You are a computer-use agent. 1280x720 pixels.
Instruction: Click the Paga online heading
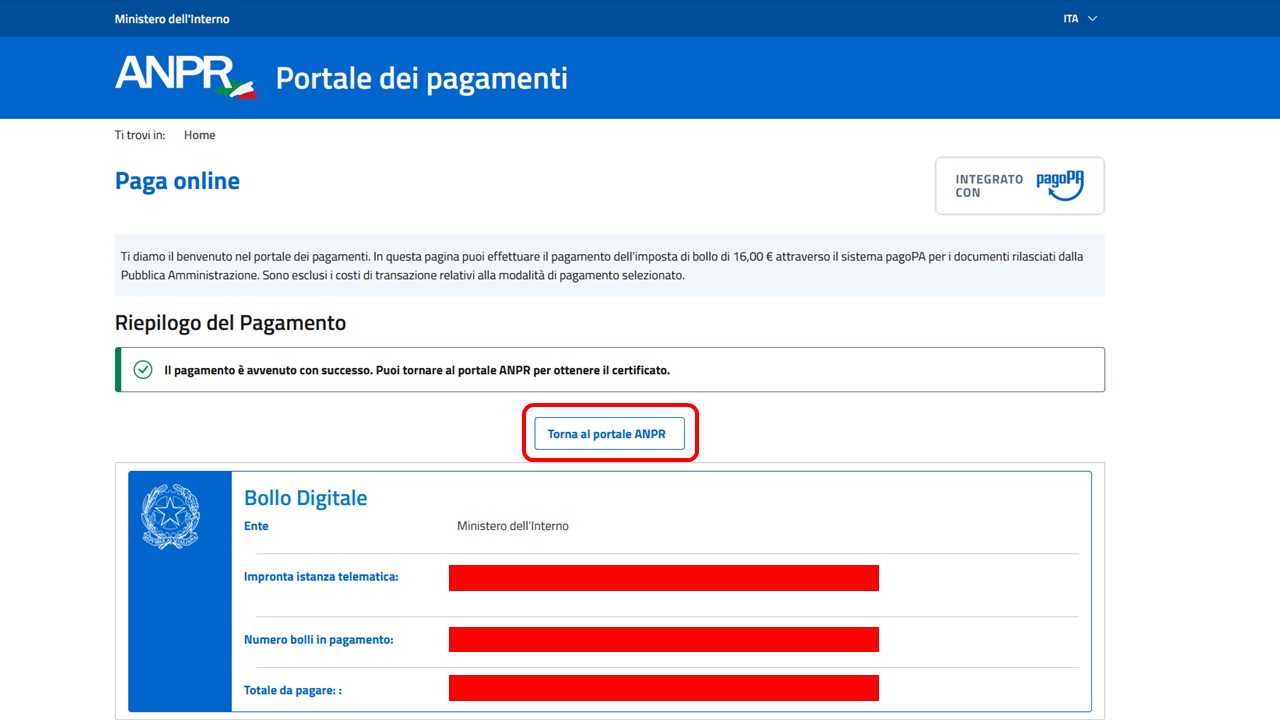pos(177,181)
